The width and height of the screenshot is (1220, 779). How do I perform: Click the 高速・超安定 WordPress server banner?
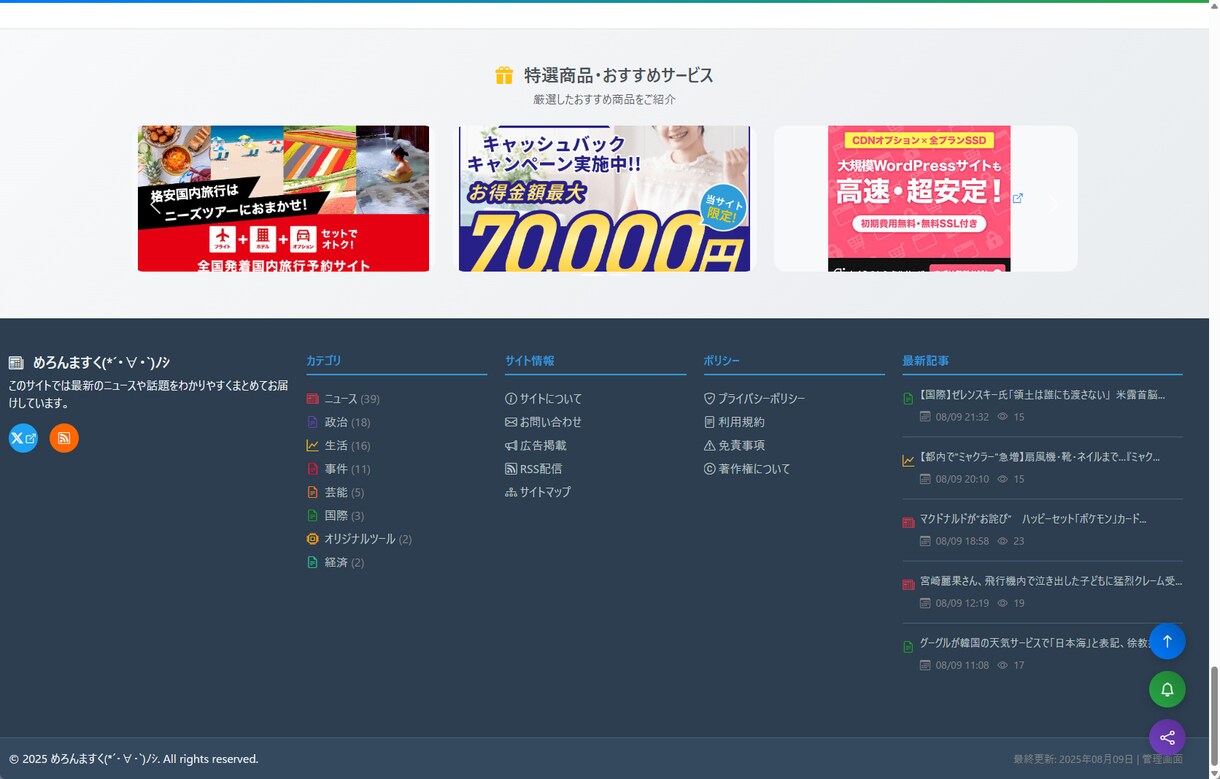tap(919, 198)
